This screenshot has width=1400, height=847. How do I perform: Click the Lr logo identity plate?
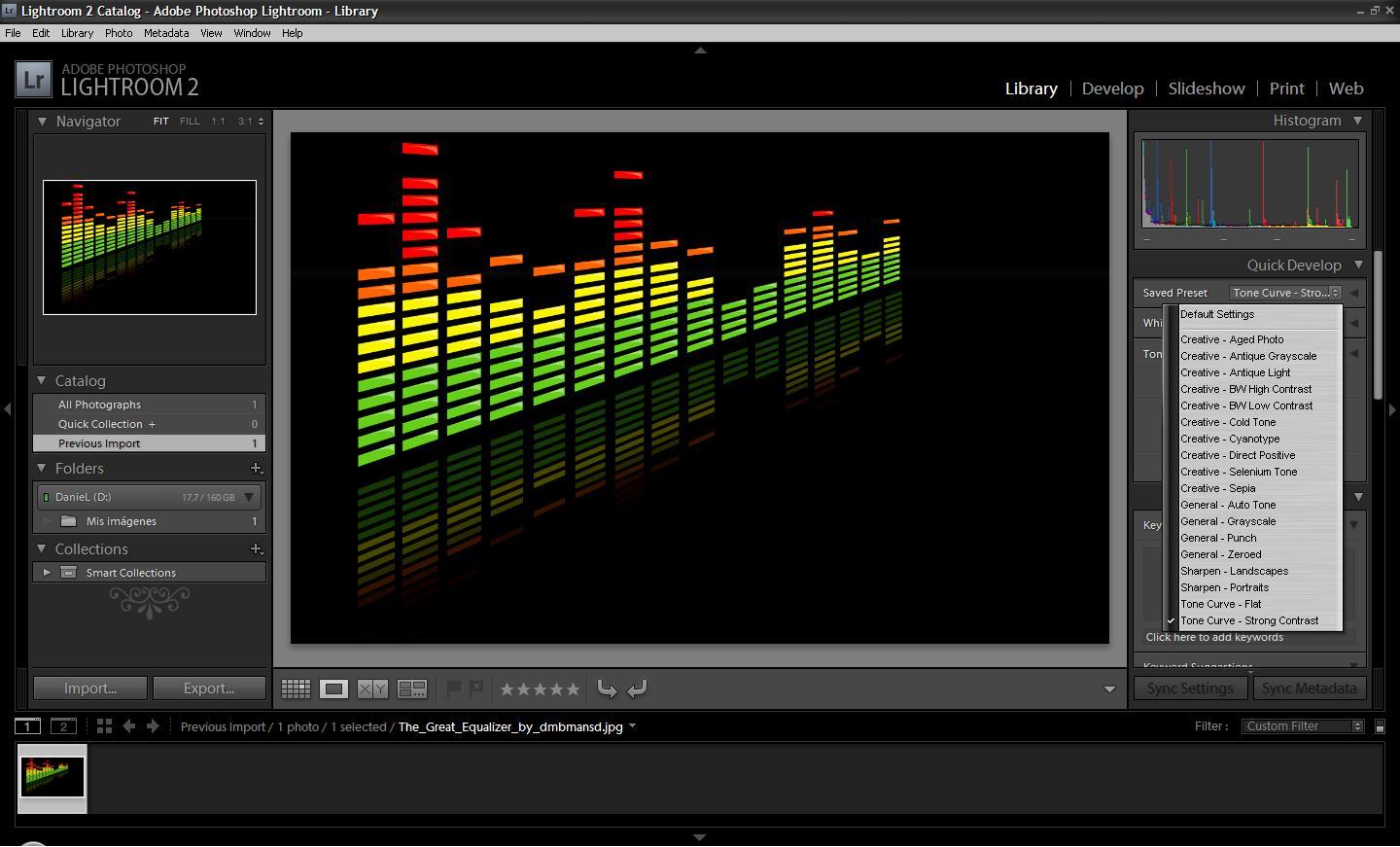point(33,80)
